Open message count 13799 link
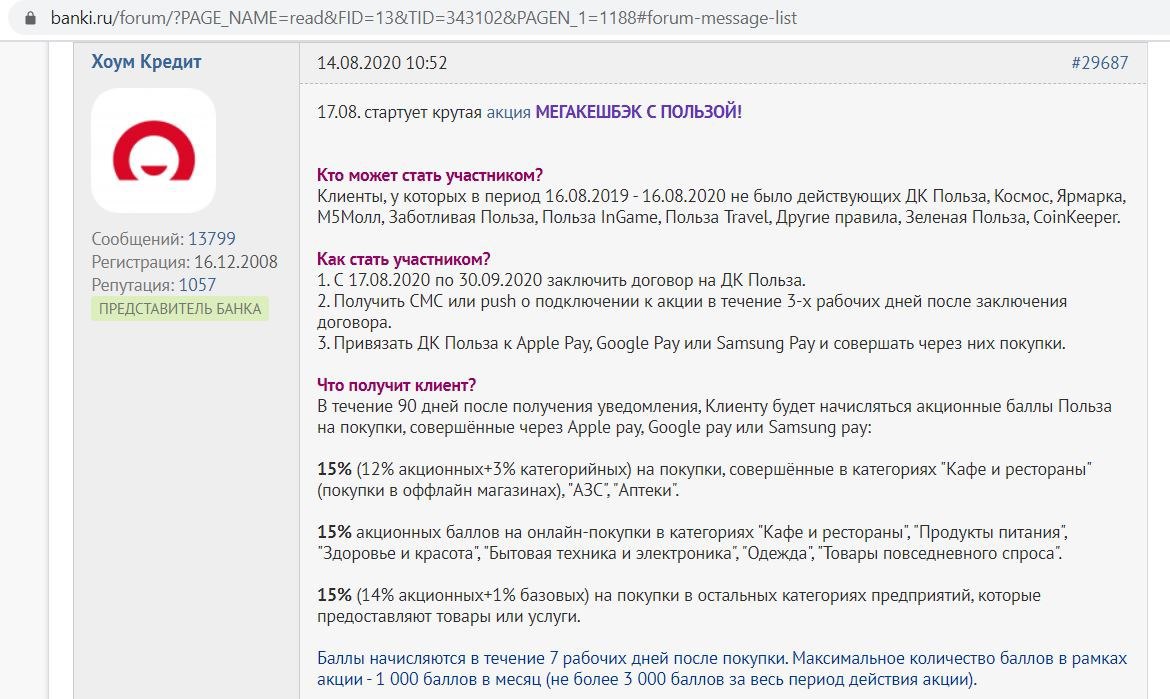 [x=211, y=239]
